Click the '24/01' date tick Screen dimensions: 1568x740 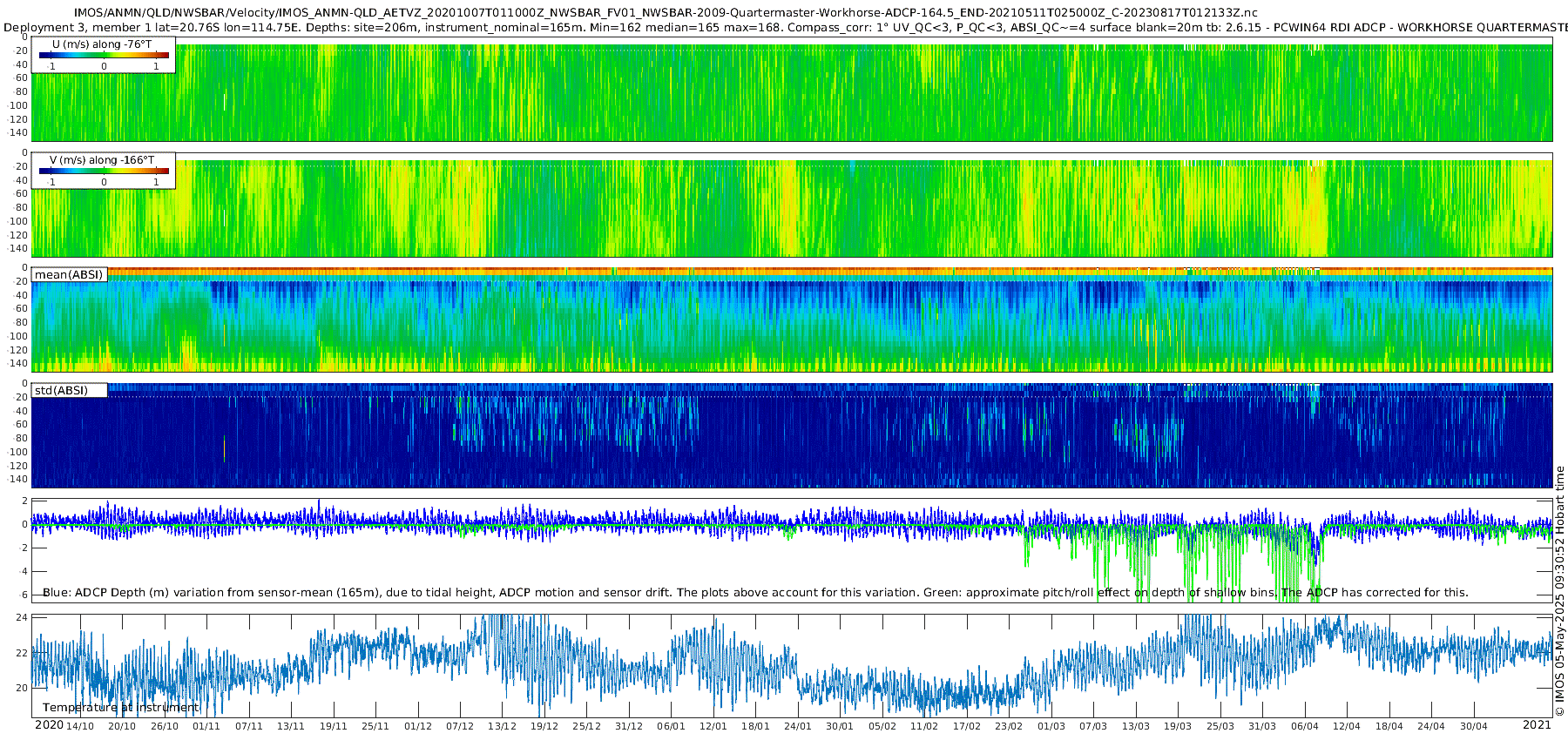coord(798,726)
